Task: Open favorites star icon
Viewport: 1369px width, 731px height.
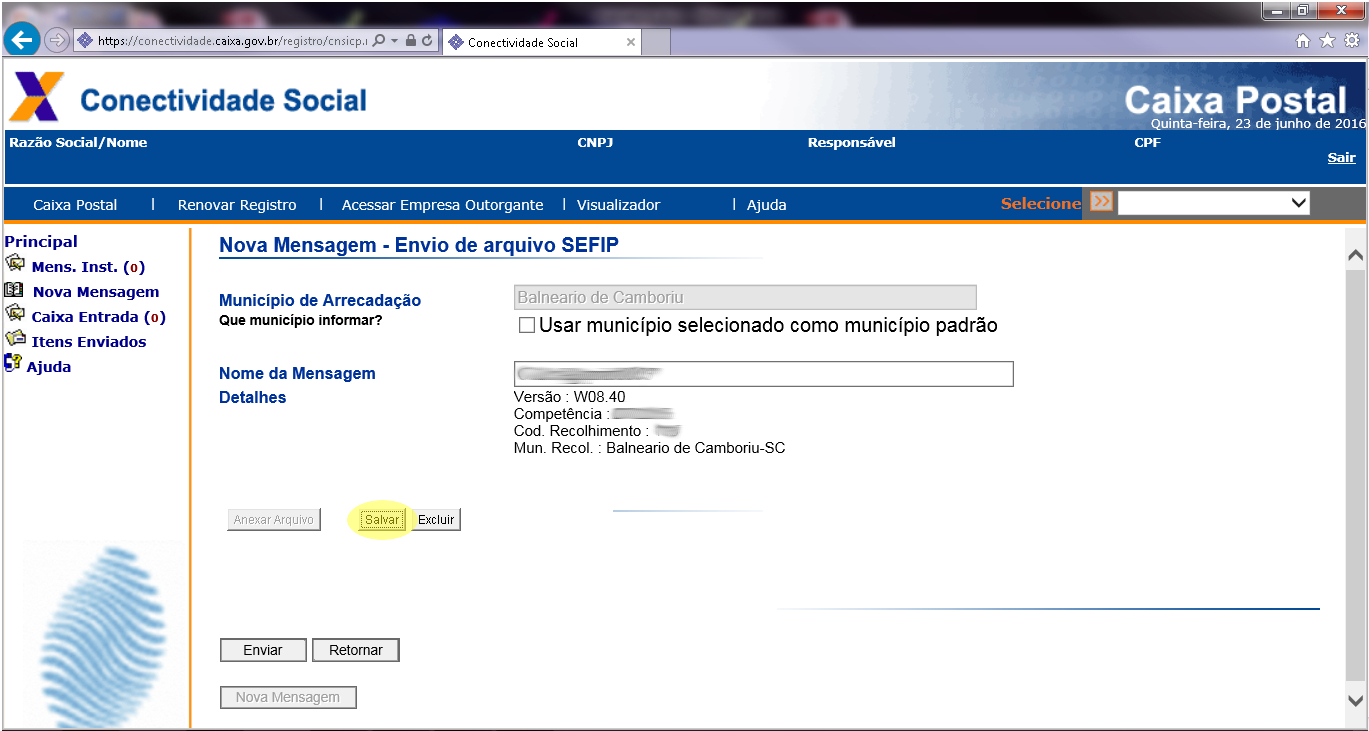Action: click(x=1327, y=41)
